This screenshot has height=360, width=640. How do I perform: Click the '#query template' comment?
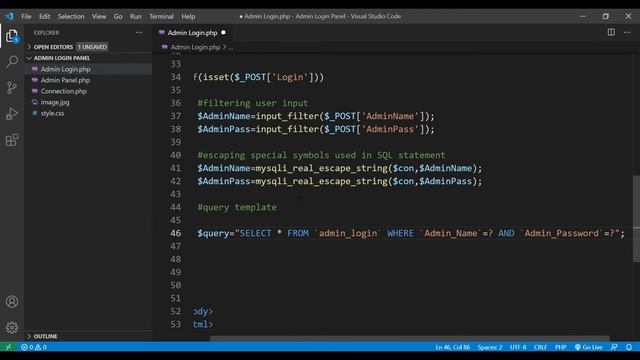(237, 207)
